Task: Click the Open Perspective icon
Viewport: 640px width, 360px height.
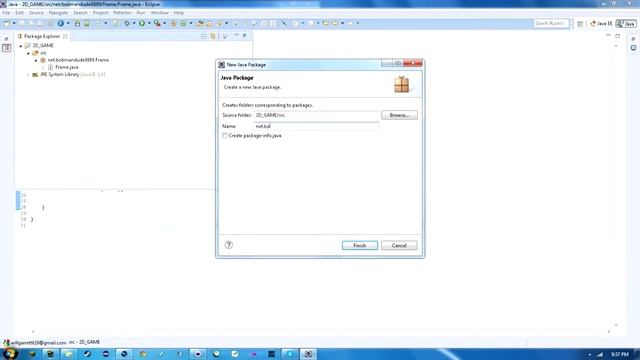Action: [580, 24]
